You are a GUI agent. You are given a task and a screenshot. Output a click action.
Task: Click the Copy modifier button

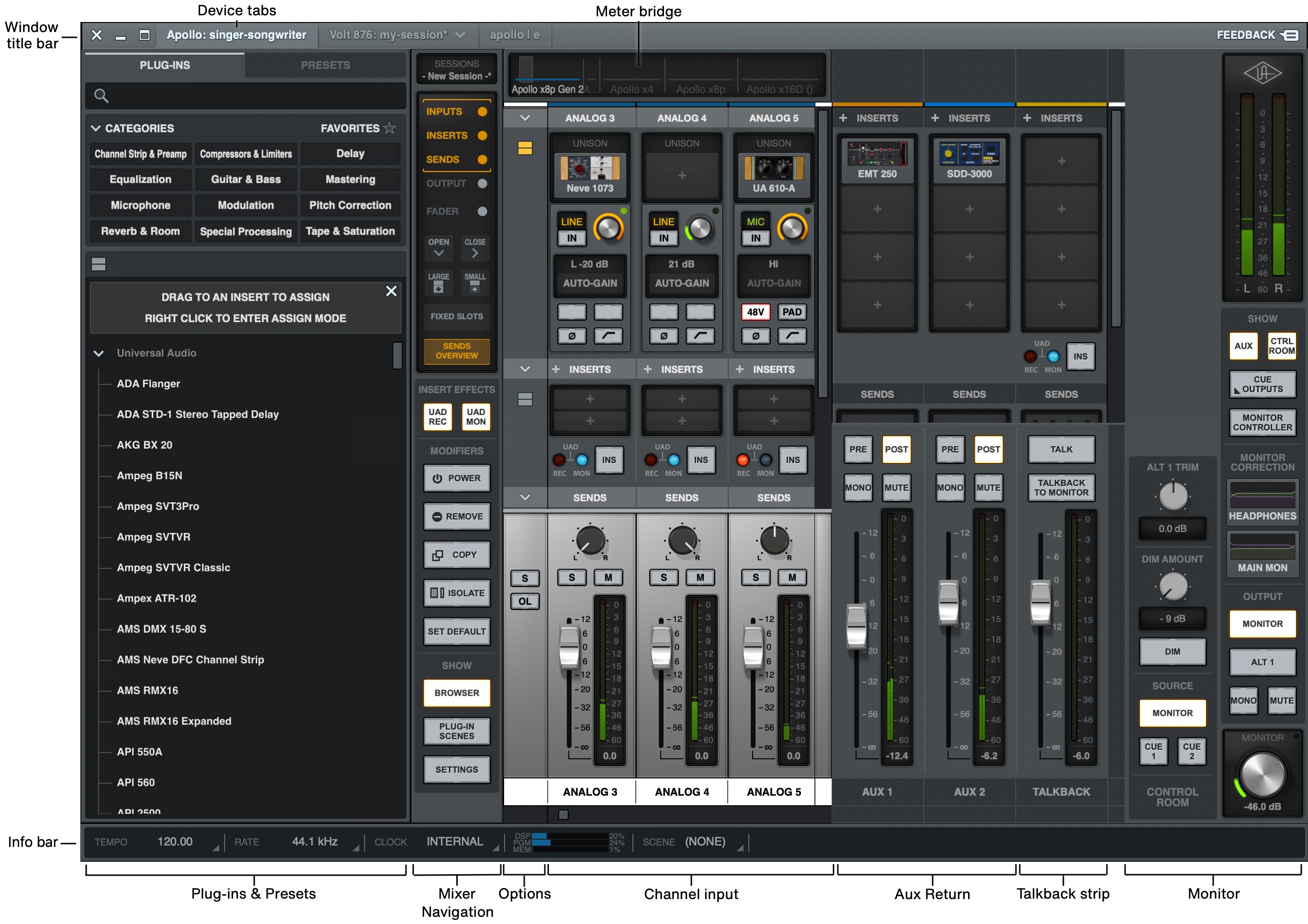point(457,554)
